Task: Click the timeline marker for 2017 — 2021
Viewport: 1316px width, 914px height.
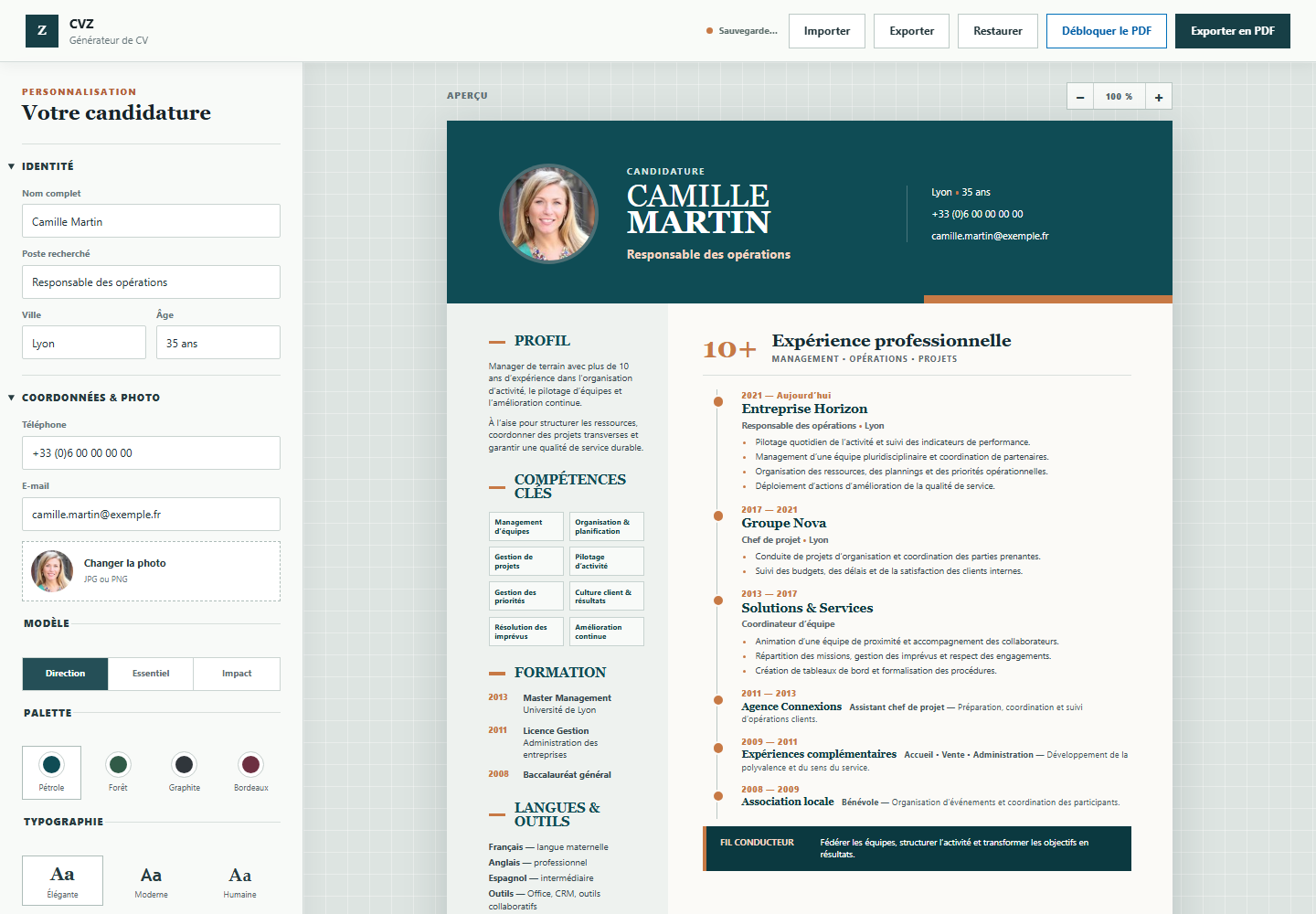Action: [718, 516]
